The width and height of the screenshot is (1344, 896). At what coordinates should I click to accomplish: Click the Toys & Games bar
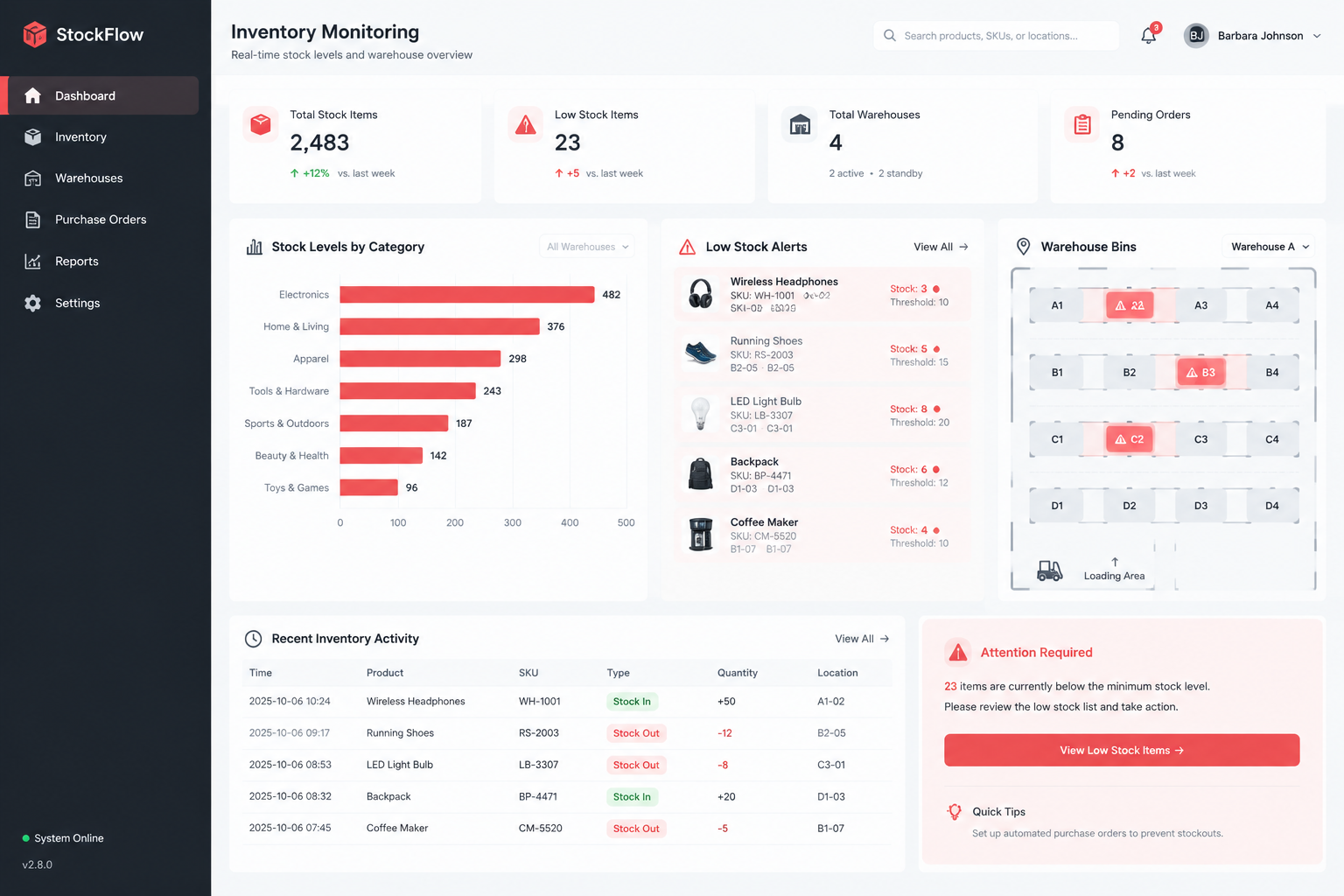pos(369,487)
